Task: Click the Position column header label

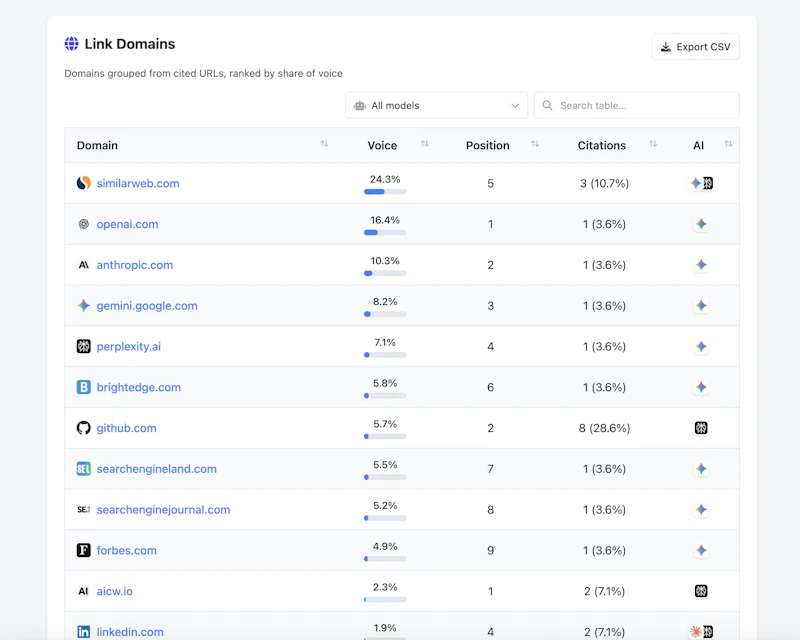Action: point(487,145)
